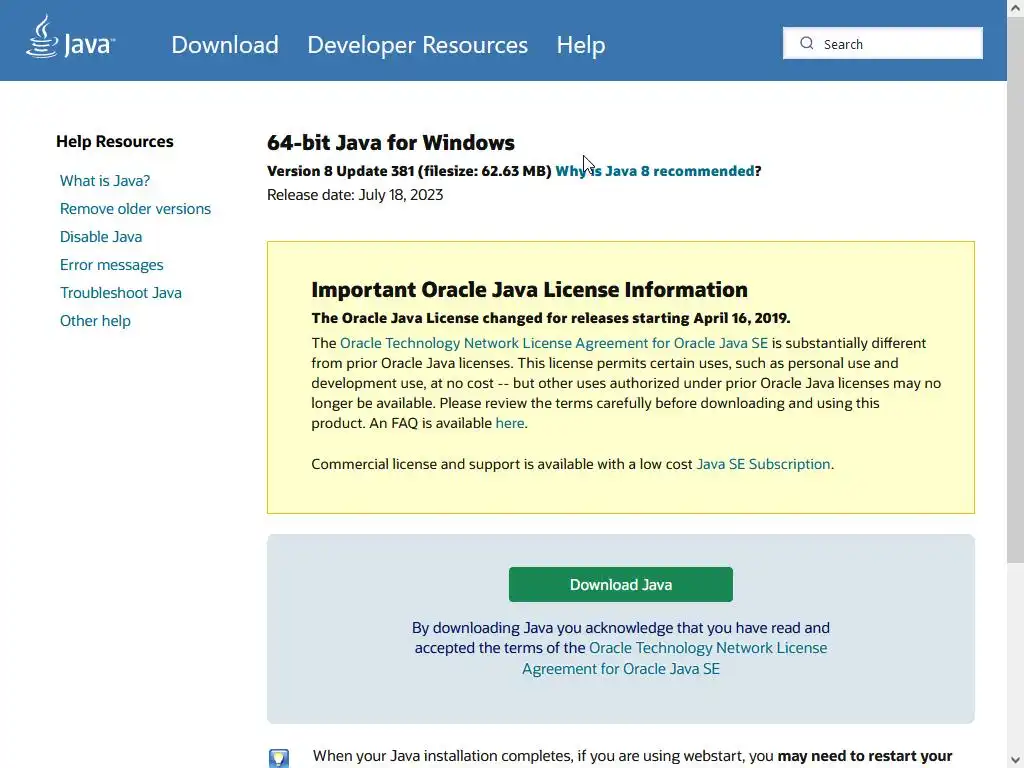Screen dimensions: 1024x768
Task: Click 'Version 8 Update 381' text
Action: click(x=340, y=171)
